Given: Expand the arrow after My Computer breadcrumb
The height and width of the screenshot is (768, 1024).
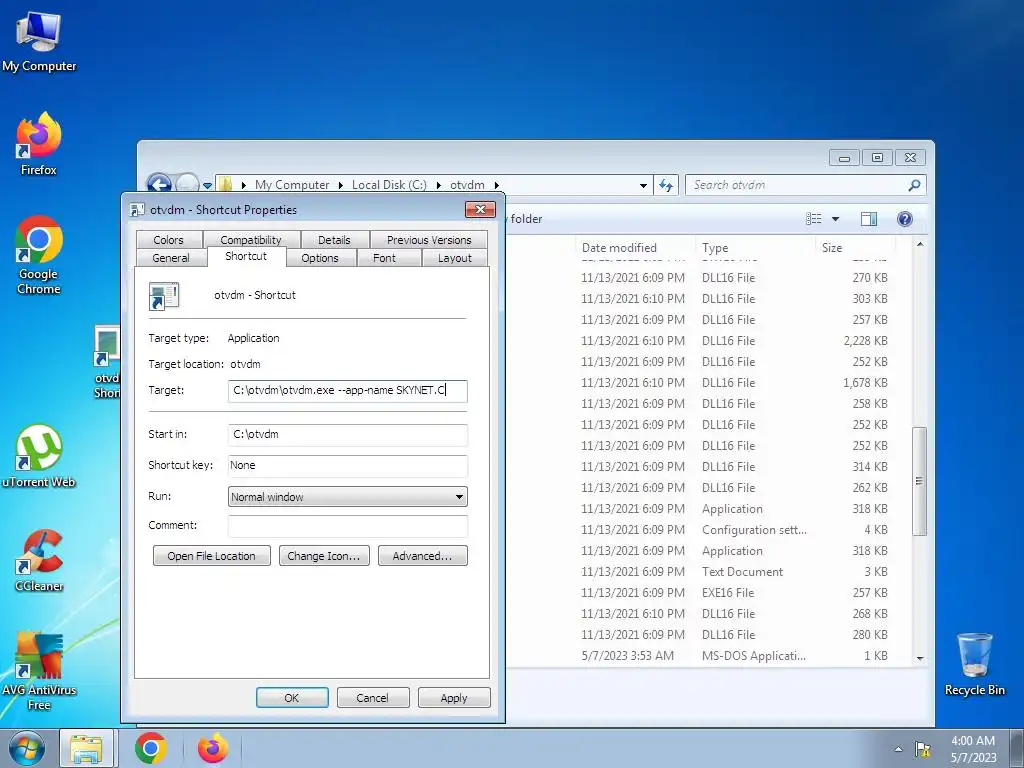Looking at the screenshot, I should click(x=340, y=185).
